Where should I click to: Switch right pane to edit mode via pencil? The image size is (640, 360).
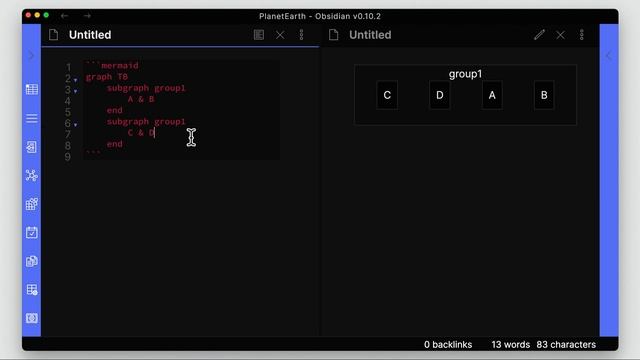(539, 35)
